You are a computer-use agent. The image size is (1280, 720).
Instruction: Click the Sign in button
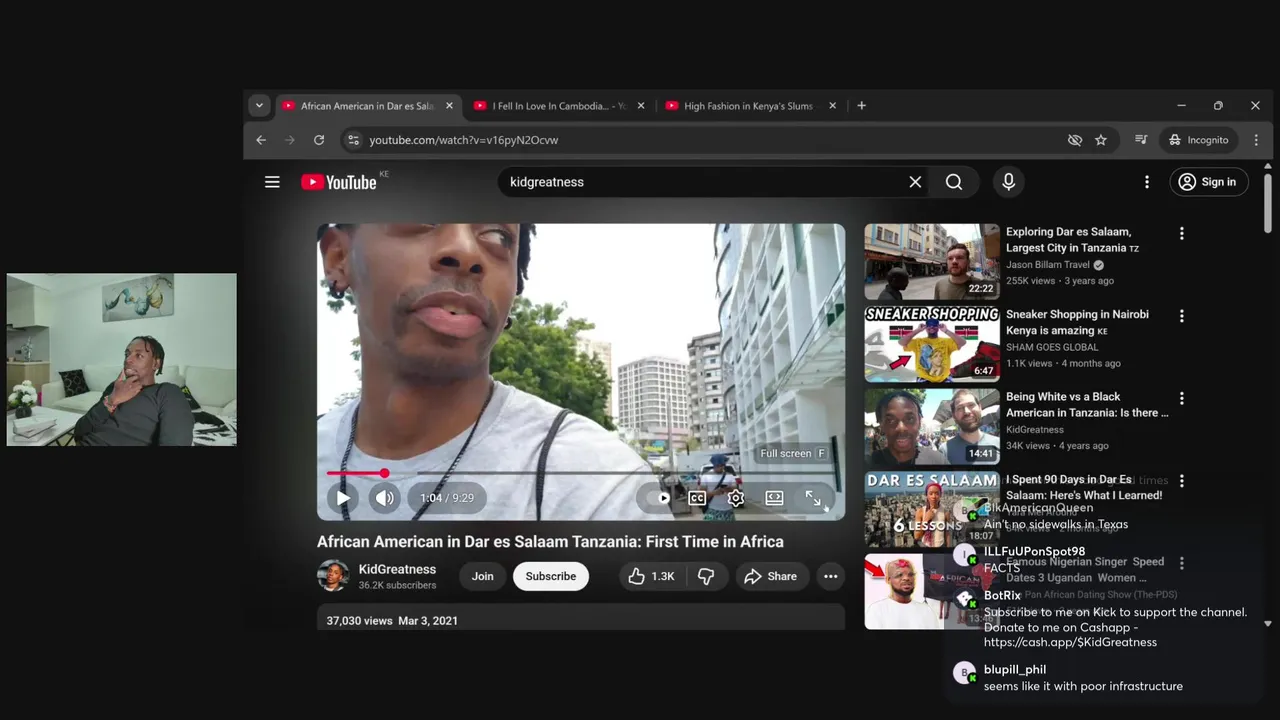point(1208,182)
